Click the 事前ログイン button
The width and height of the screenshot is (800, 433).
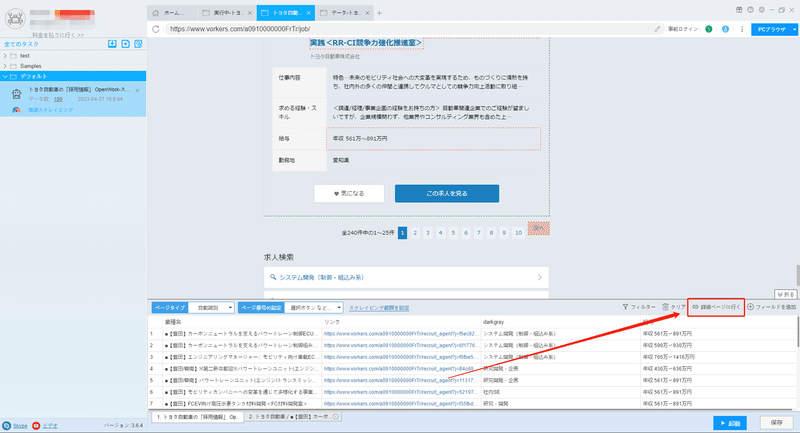[683, 29]
